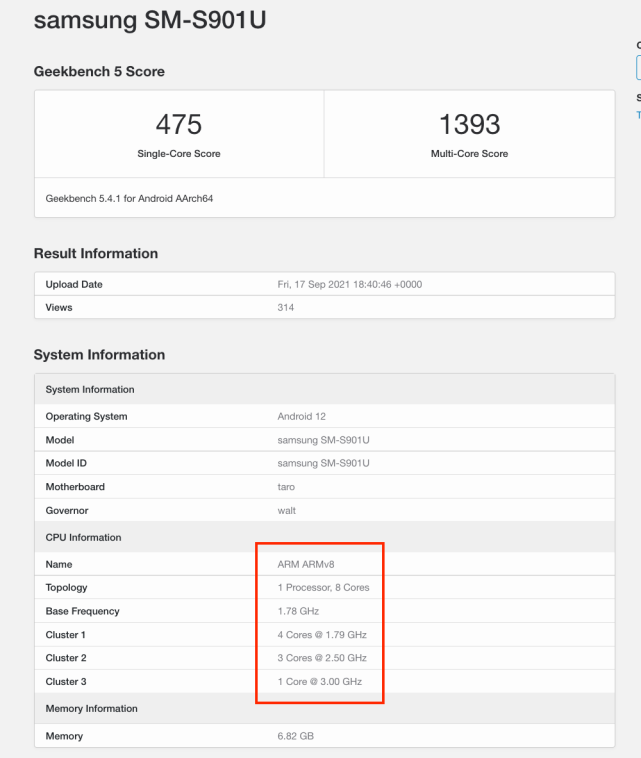Select the Geekbench 5.4.1 for Android AArch64 text
Screen dimensions: 641x758
[x=129, y=199]
